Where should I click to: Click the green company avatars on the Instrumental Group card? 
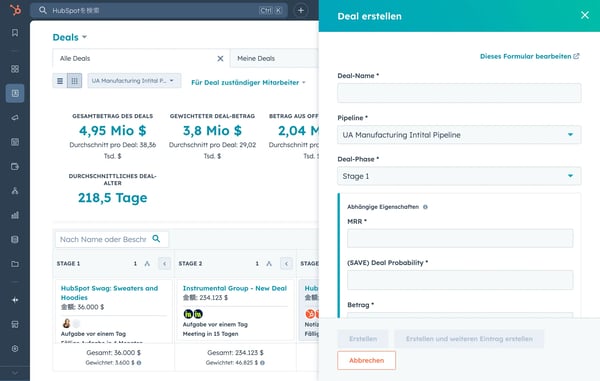[193, 314]
